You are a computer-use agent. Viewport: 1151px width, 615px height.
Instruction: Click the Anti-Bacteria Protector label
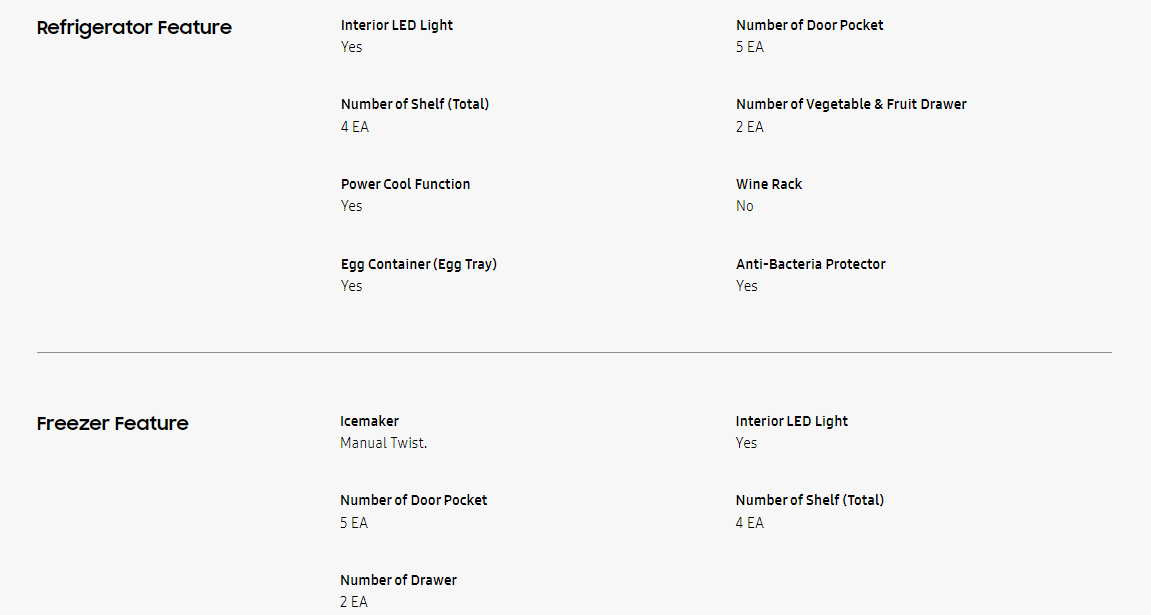click(x=810, y=264)
